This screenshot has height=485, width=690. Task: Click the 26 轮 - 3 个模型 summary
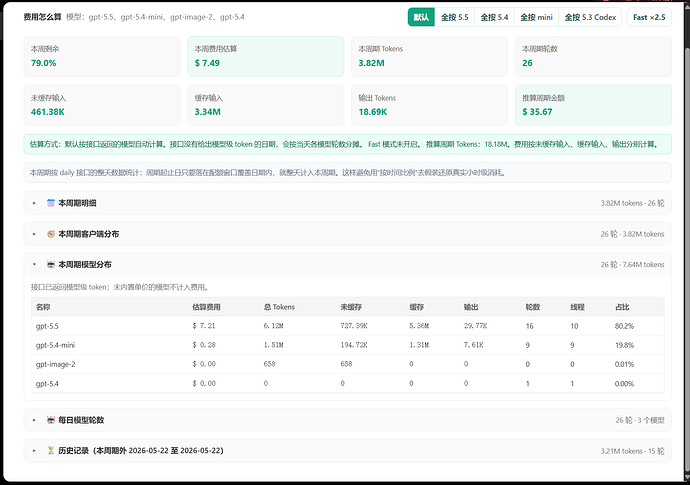pos(640,420)
